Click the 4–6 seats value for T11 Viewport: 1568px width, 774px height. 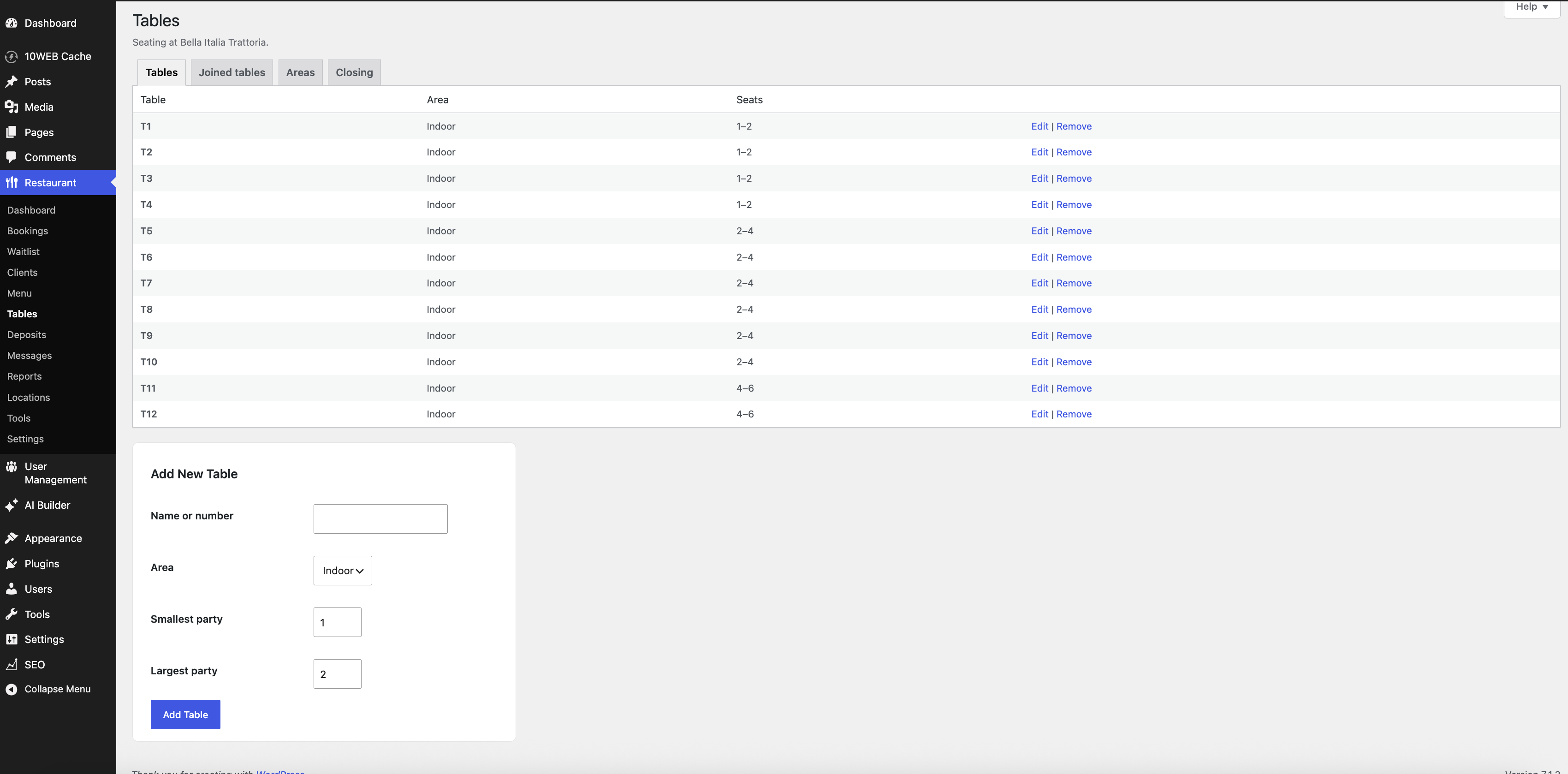click(745, 388)
